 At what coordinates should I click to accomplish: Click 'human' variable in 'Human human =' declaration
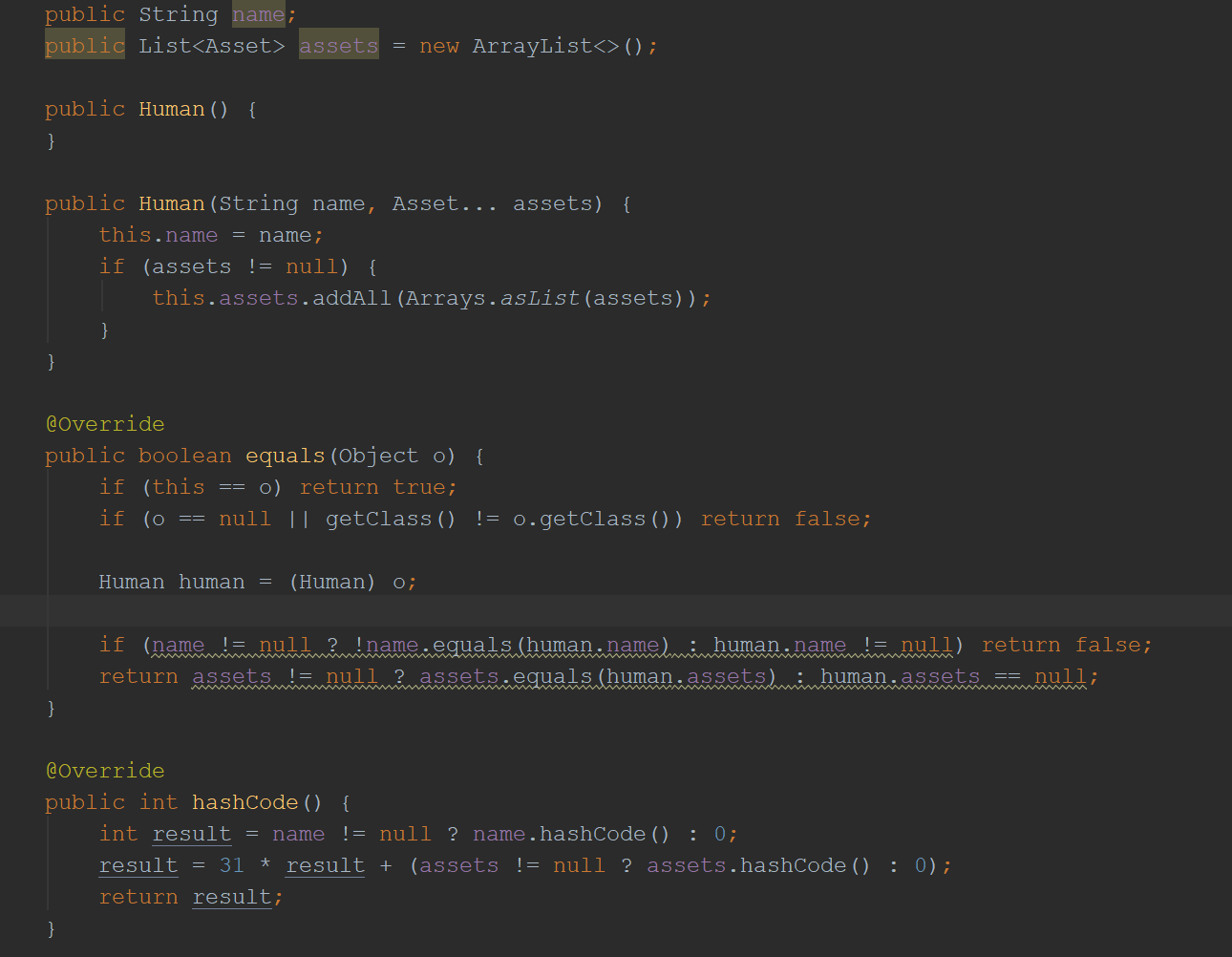tap(212, 582)
